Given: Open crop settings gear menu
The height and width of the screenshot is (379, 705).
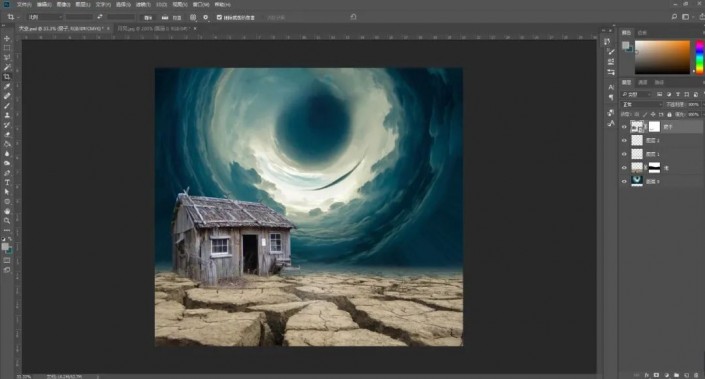Looking at the screenshot, I should (205, 17).
